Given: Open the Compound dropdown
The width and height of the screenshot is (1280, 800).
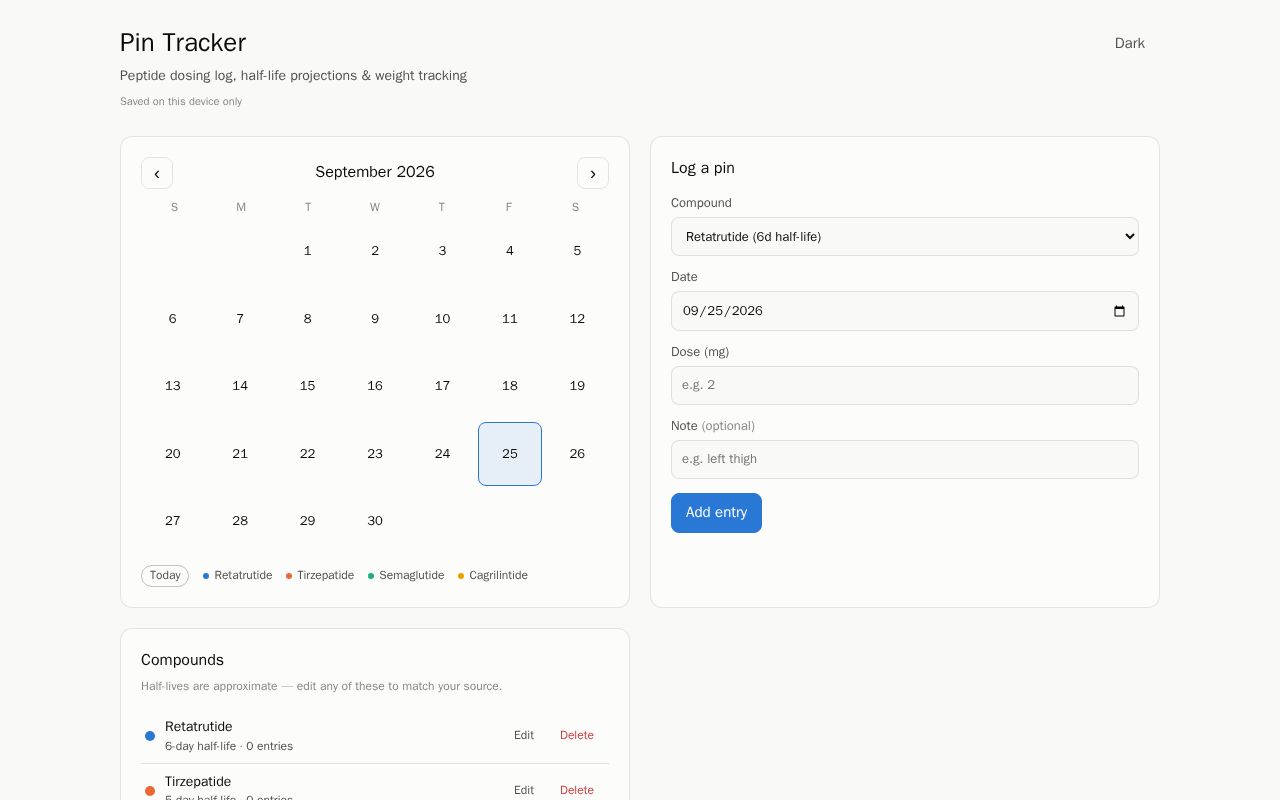Looking at the screenshot, I should [x=905, y=237].
